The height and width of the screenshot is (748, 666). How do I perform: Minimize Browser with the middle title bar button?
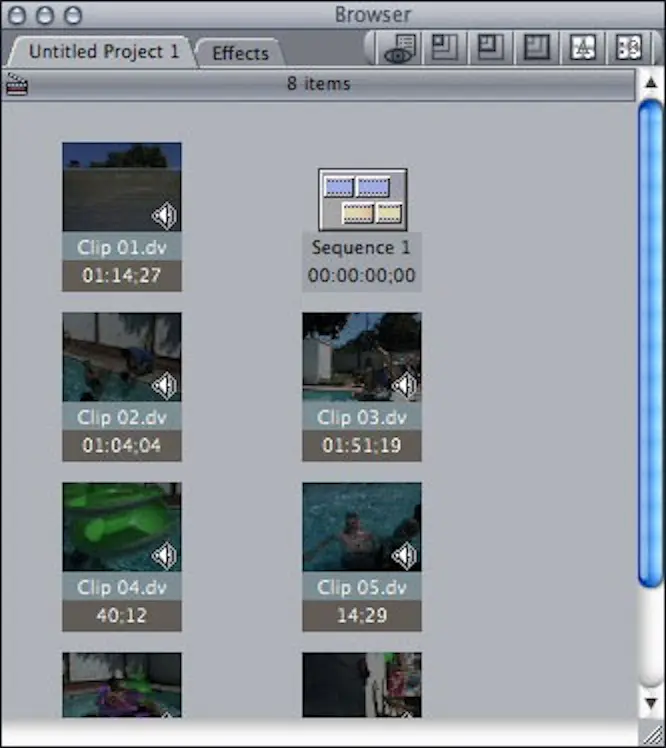[45, 15]
